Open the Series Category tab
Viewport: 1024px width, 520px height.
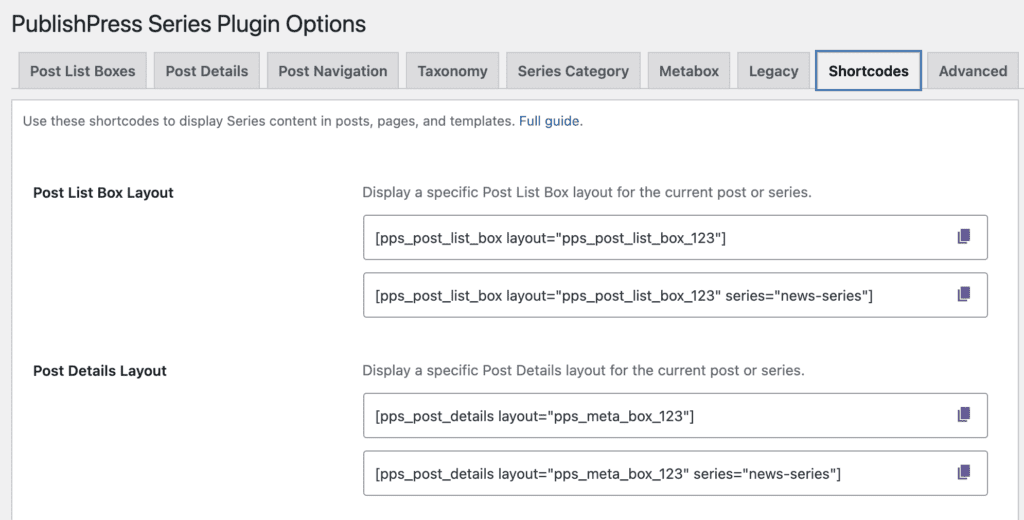(573, 71)
